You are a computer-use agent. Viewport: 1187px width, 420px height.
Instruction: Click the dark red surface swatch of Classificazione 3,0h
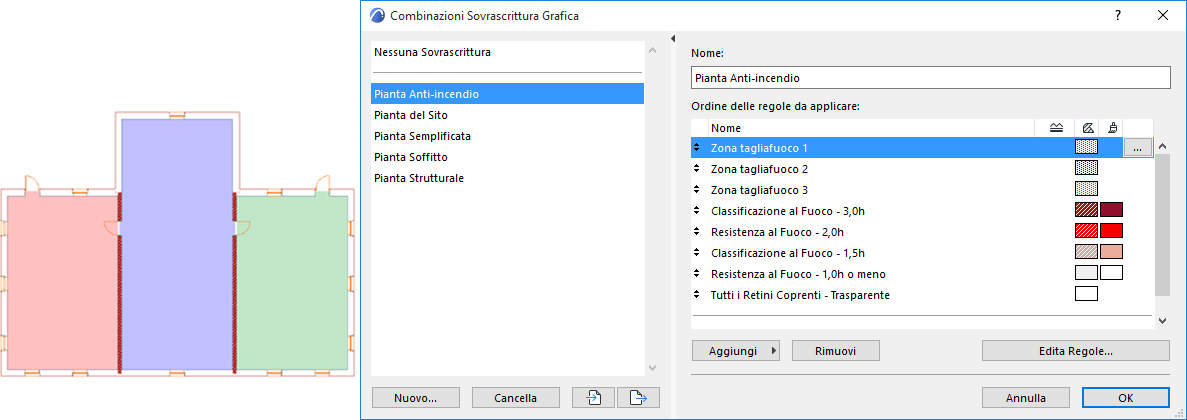coord(1111,210)
